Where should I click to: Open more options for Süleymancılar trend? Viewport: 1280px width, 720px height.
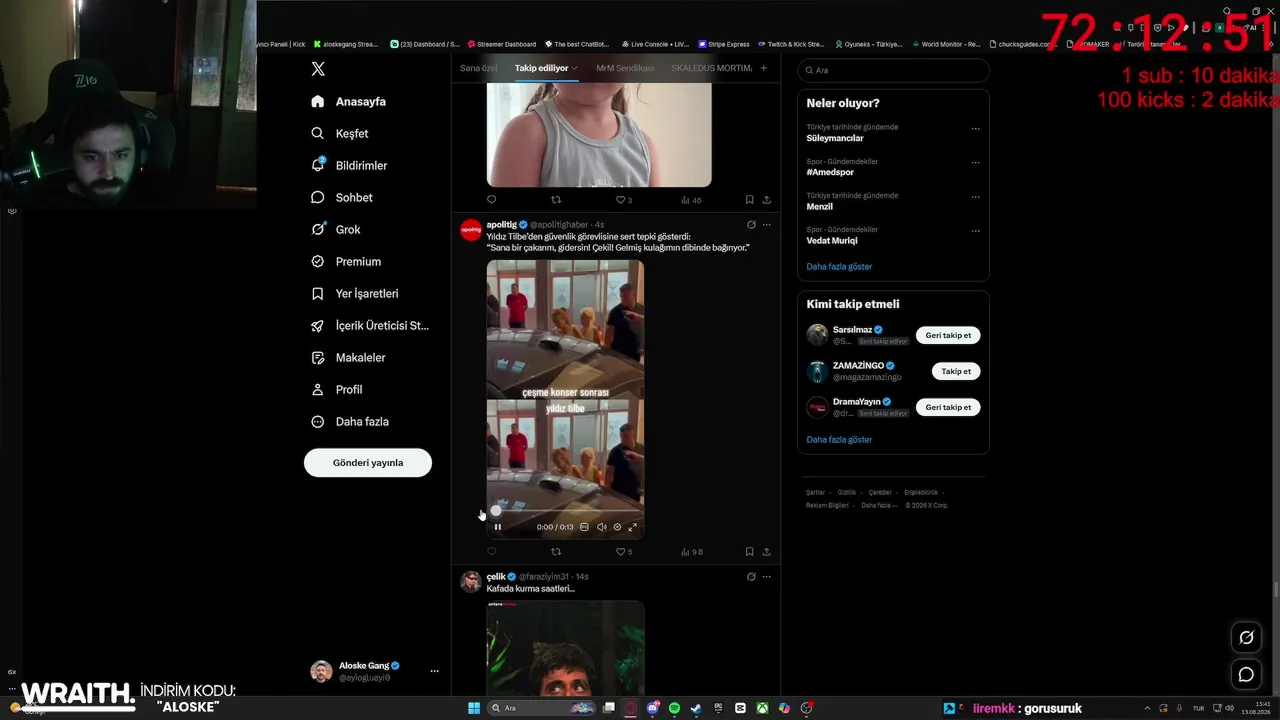point(976,128)
